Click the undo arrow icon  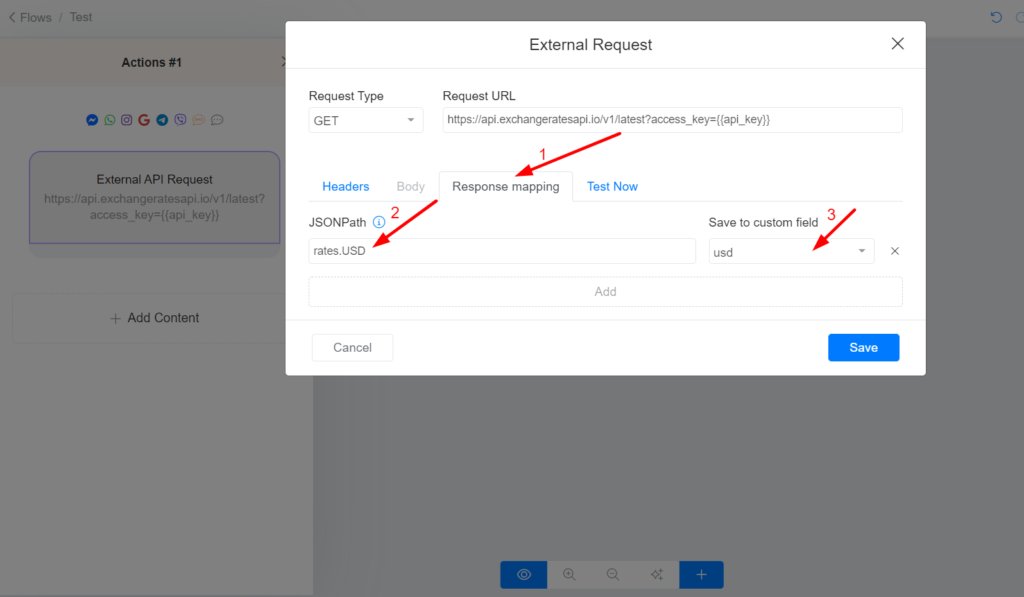996,17
